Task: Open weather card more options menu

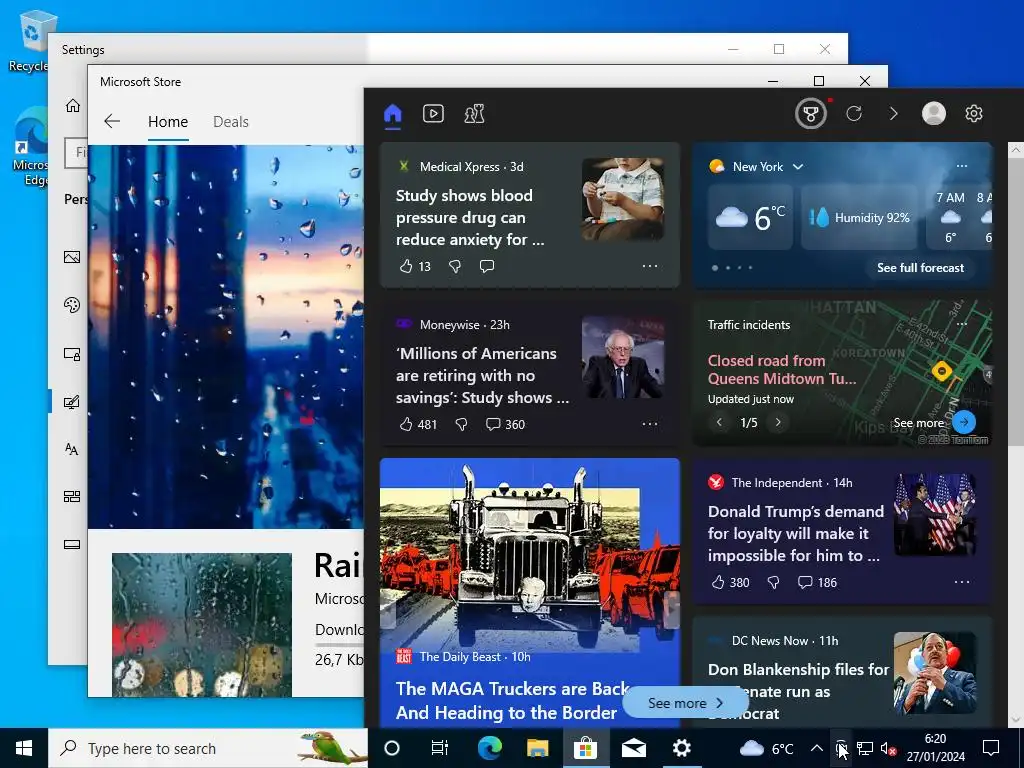Action: point(962,166)
